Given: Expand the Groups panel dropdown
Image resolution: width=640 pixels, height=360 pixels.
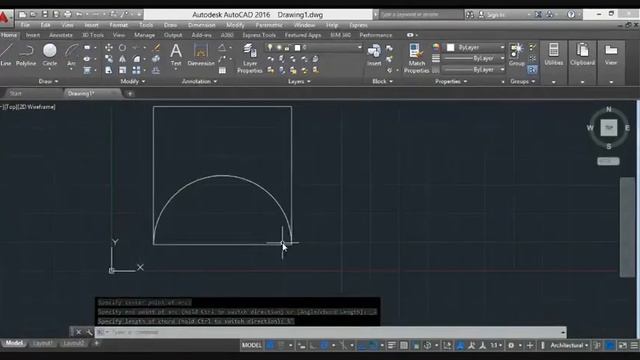Looking at the screenshot, I should click(x=522, y=81).
